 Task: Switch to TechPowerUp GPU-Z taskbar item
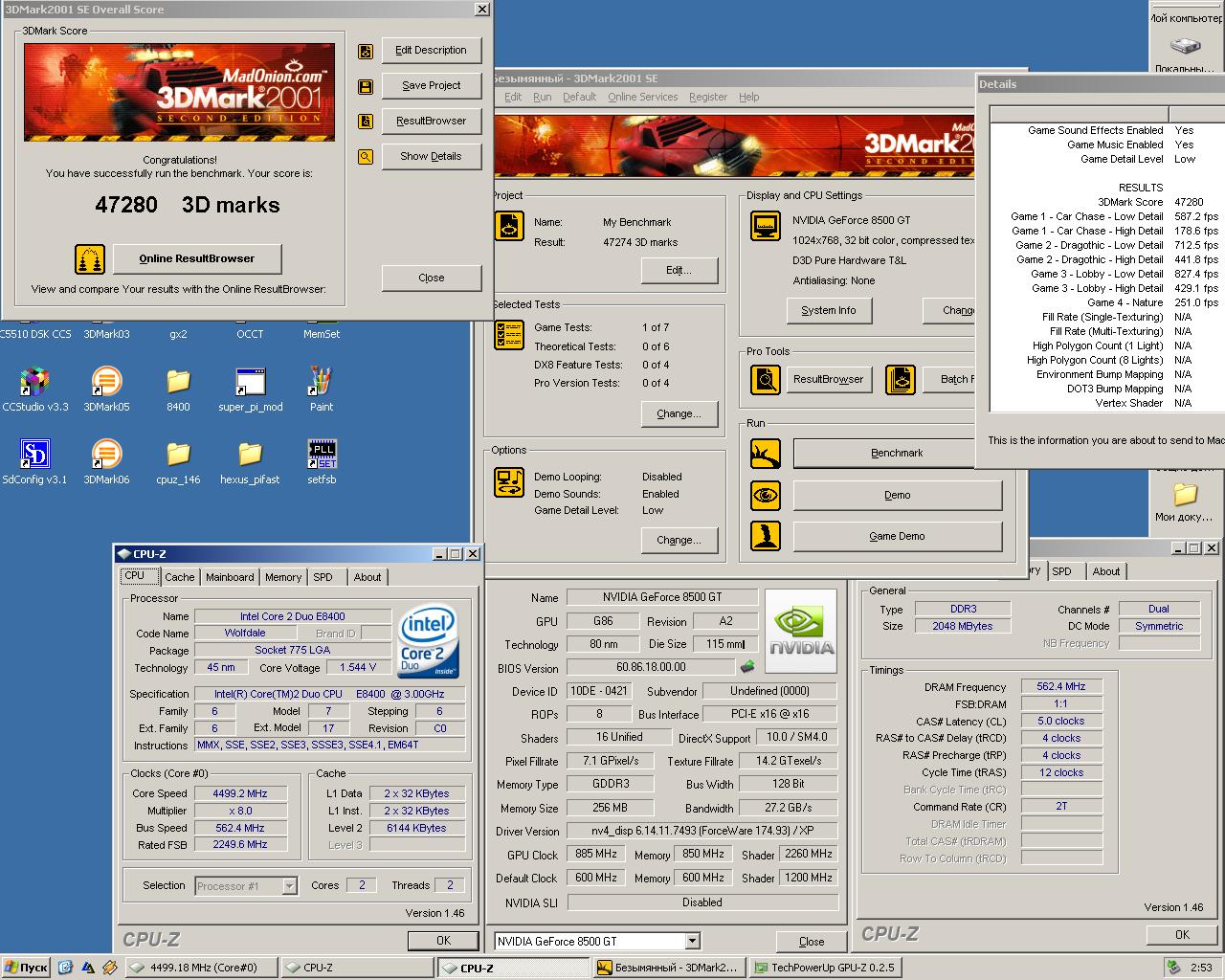click(823, 968)
